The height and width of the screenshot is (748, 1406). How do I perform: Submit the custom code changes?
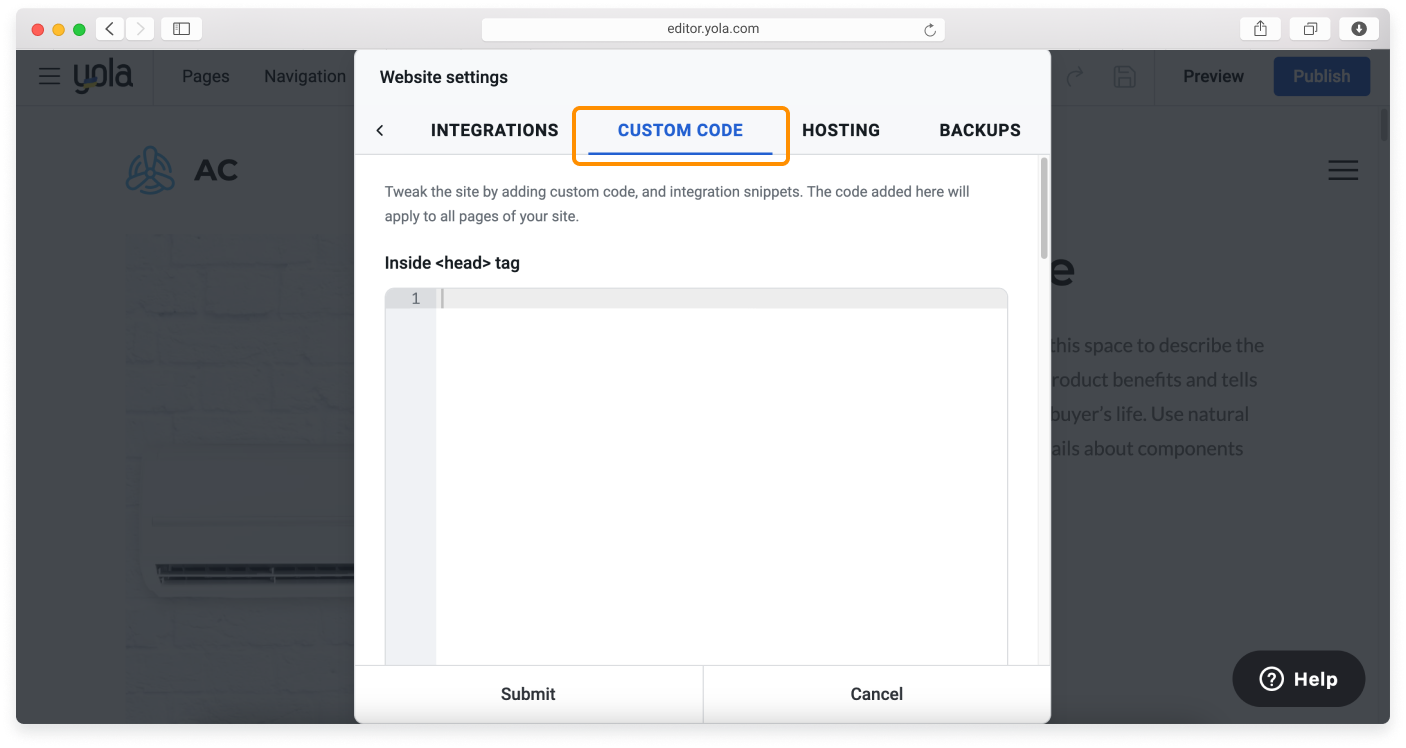528,693
